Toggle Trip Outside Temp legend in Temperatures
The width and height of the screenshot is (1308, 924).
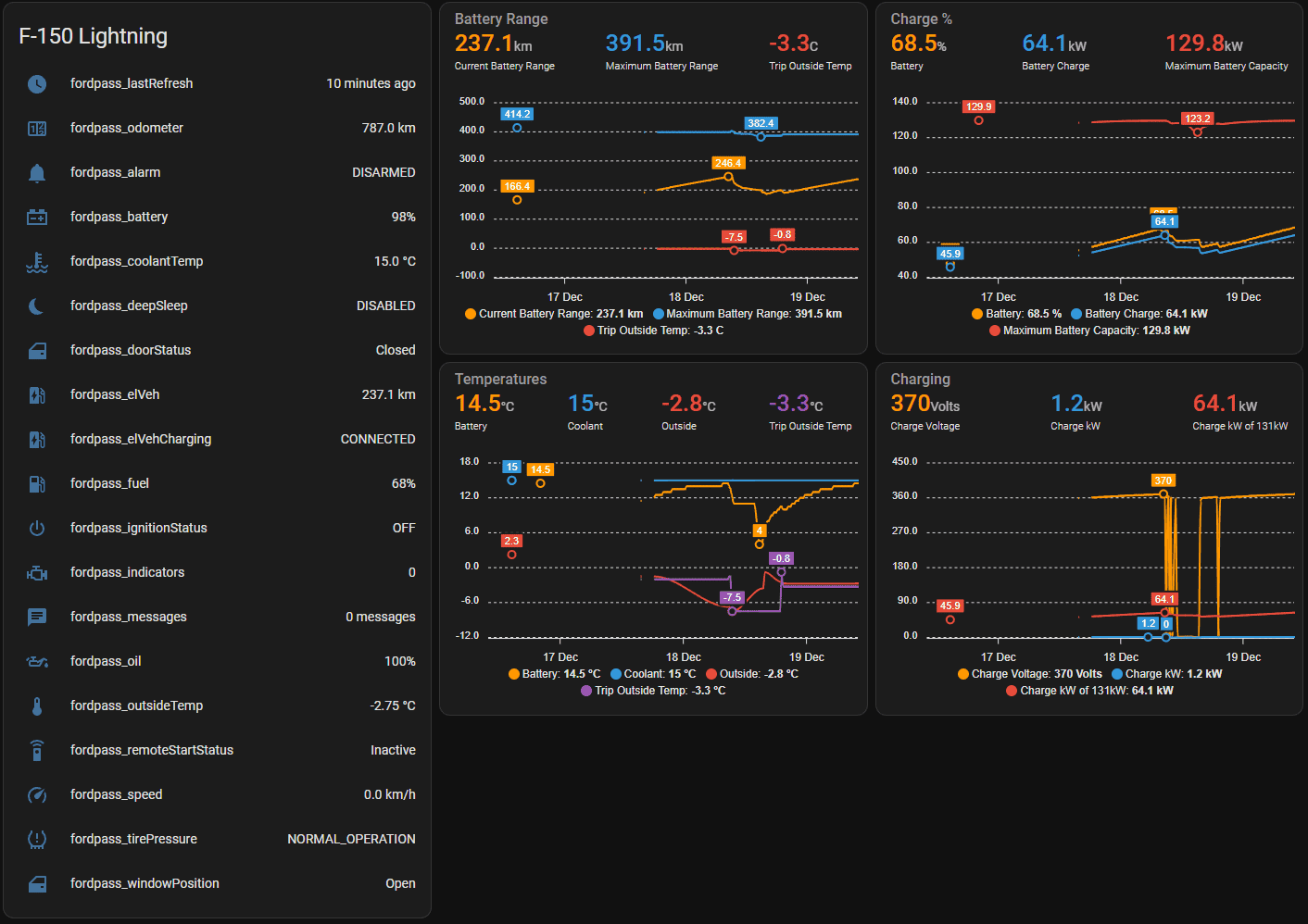click(x=654, y=691)
